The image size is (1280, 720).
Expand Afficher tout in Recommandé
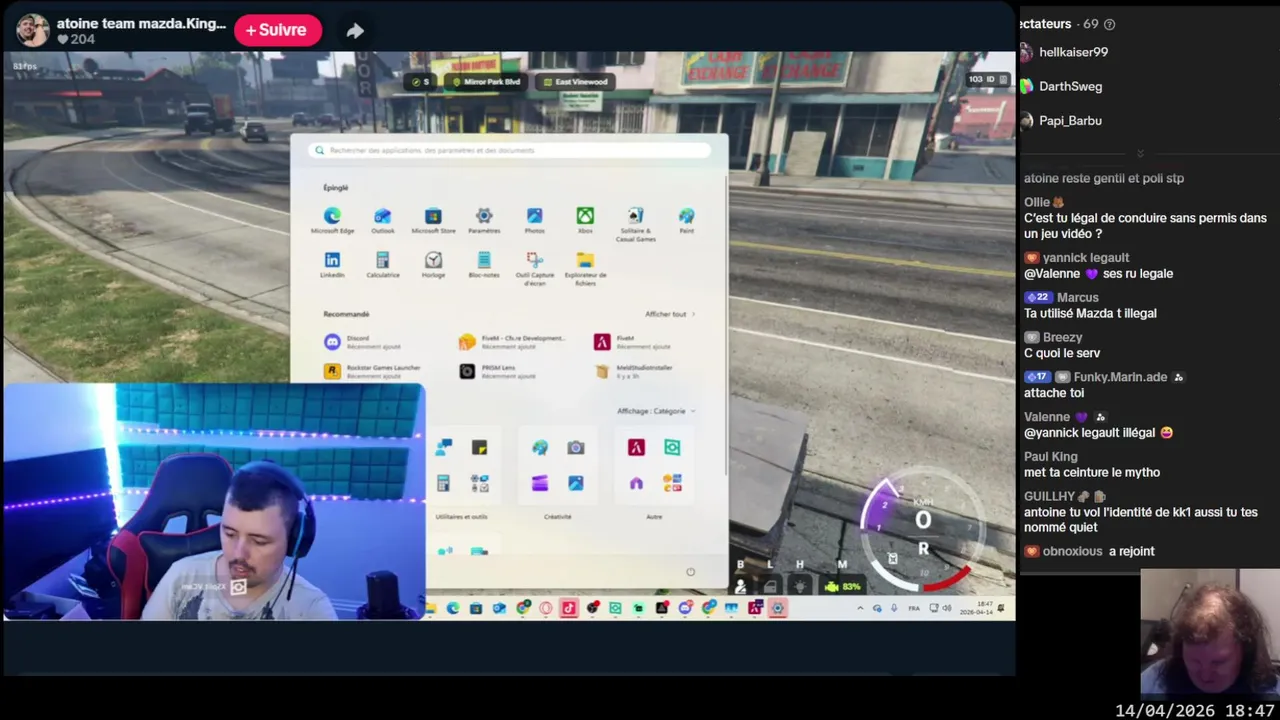tap(670, 314)
